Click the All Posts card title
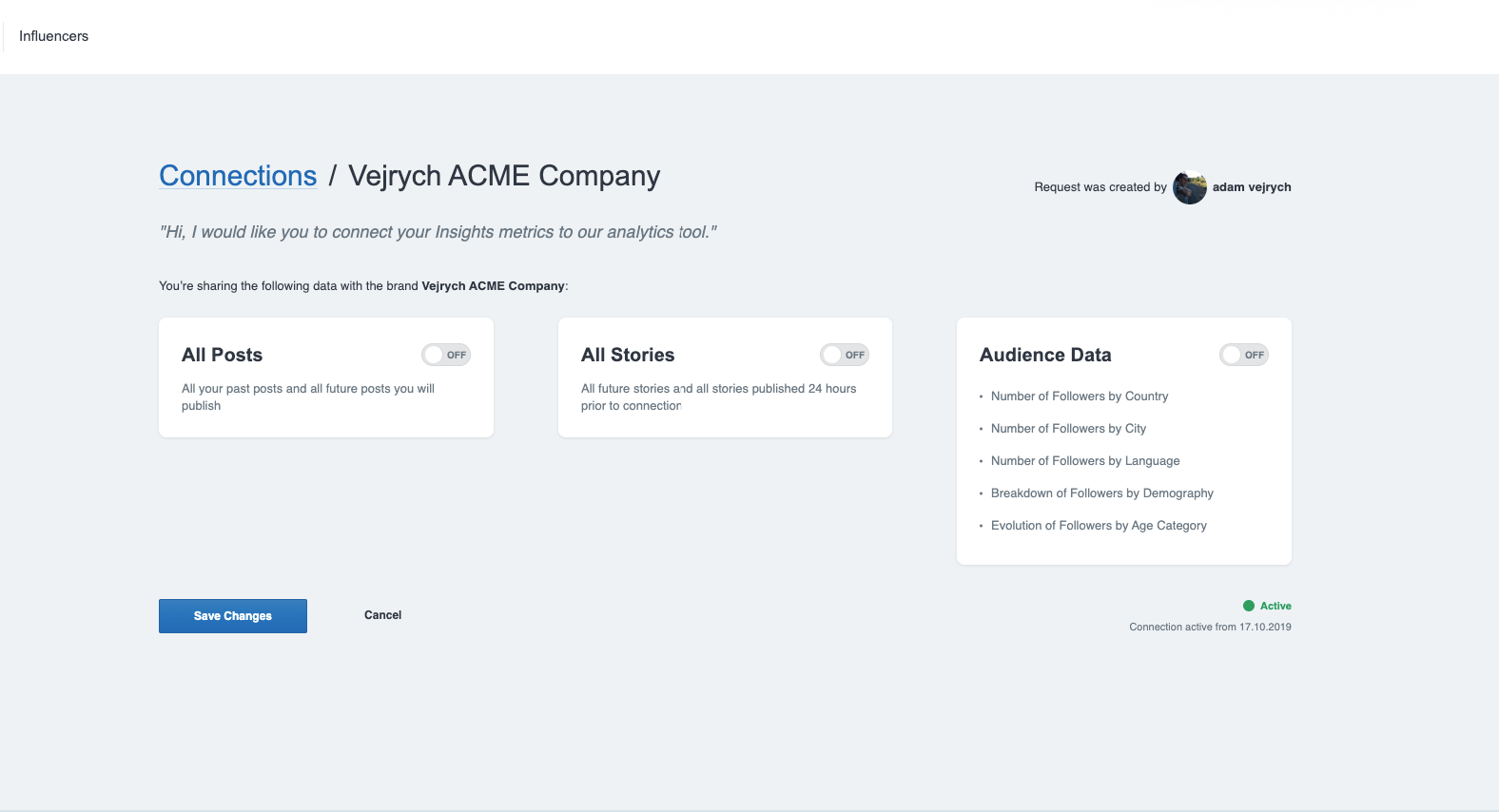This screenshot has width=1499, height=812. coord(222,355)
